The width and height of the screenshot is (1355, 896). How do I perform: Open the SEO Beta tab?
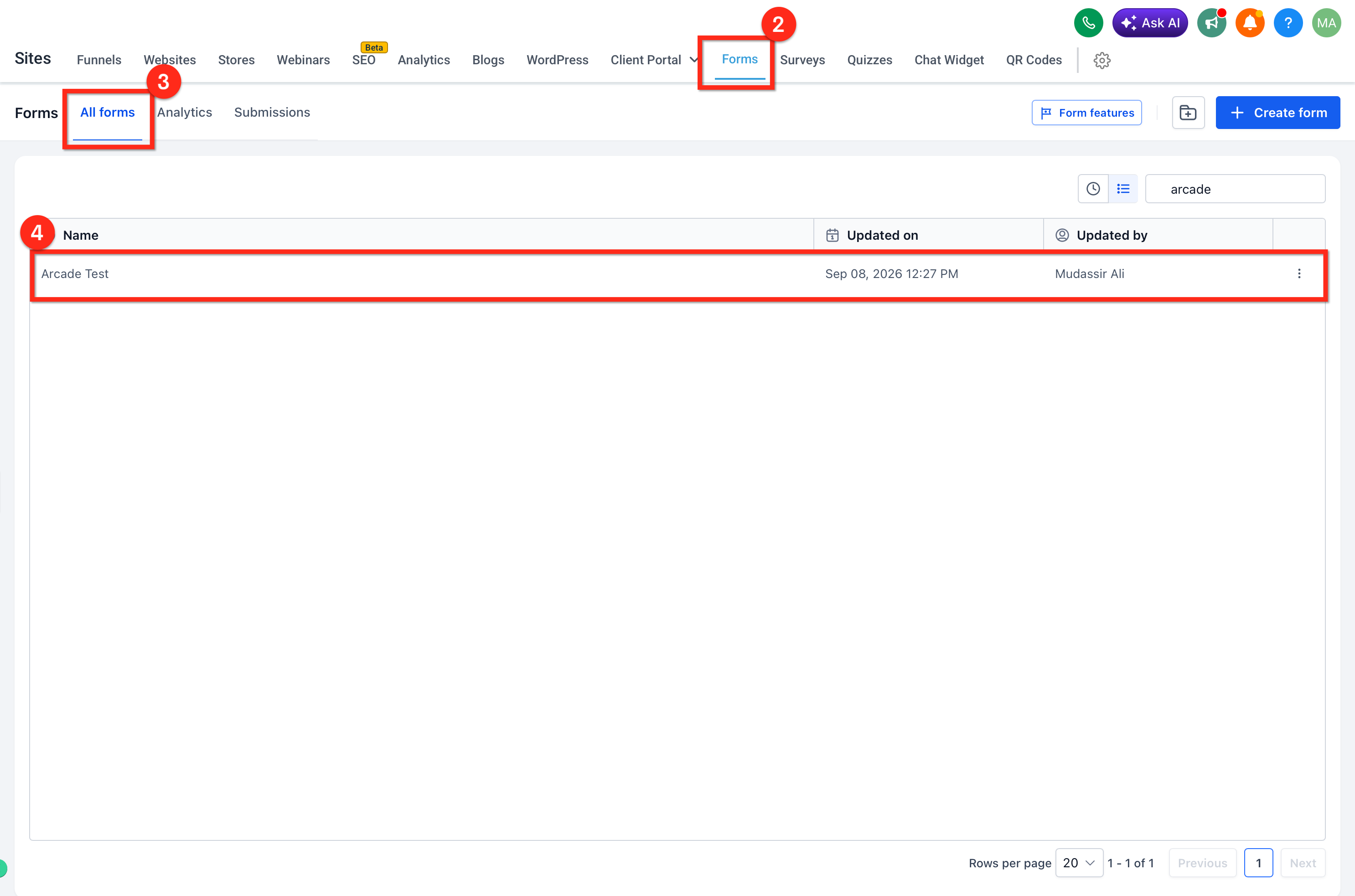[x=363, y=60]
